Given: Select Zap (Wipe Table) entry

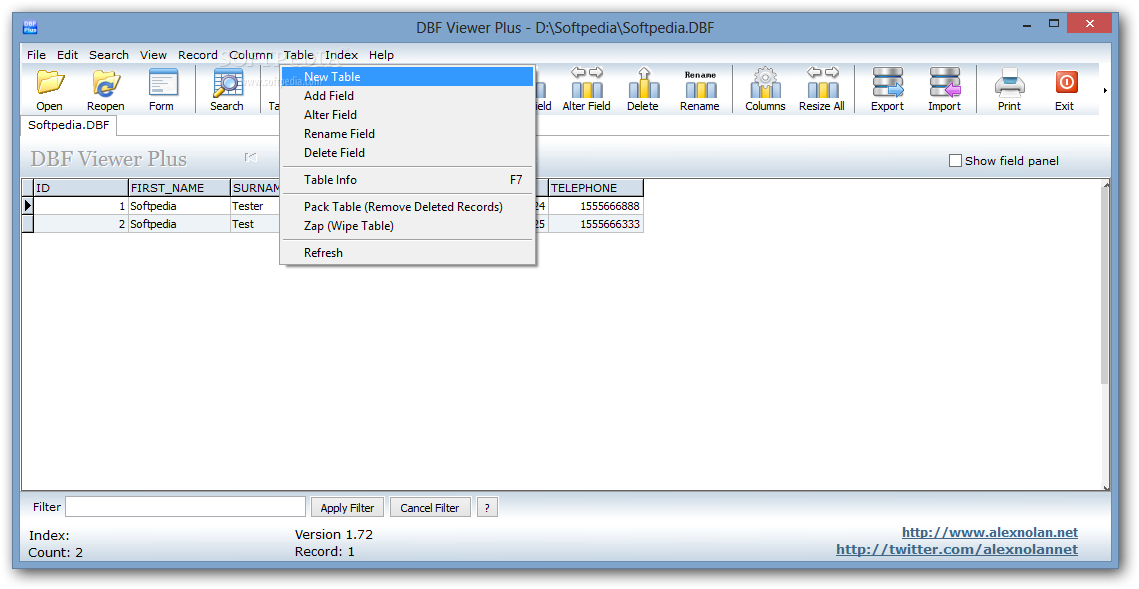Looking at the screenshot, I should [x=408, y=226].
